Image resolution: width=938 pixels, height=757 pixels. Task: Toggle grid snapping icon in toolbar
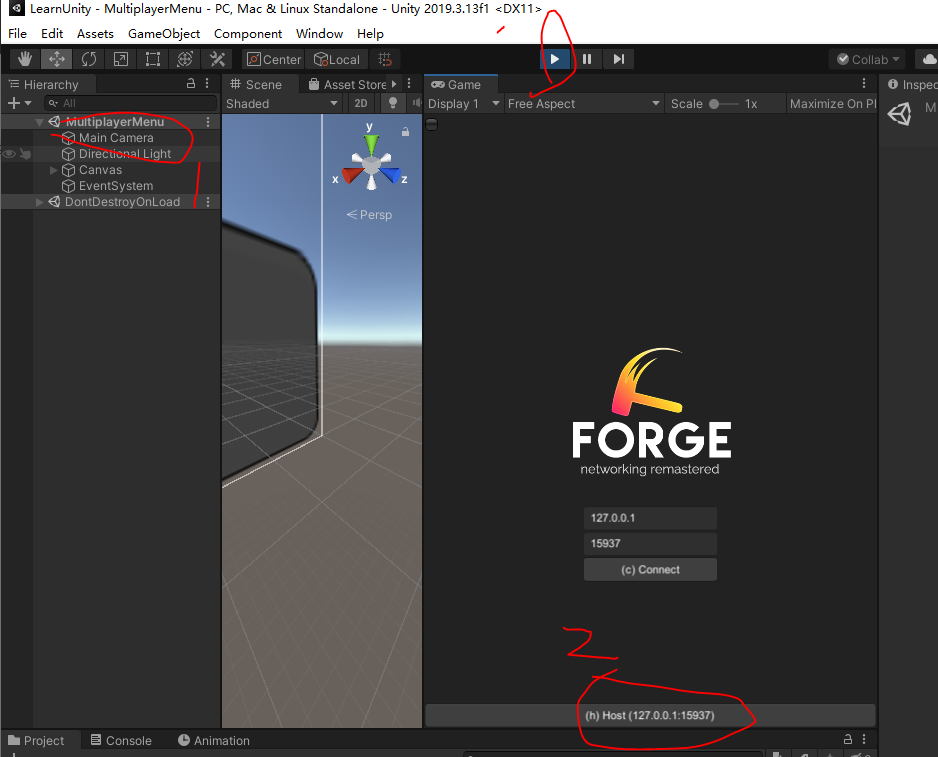[x=385, y=59]
